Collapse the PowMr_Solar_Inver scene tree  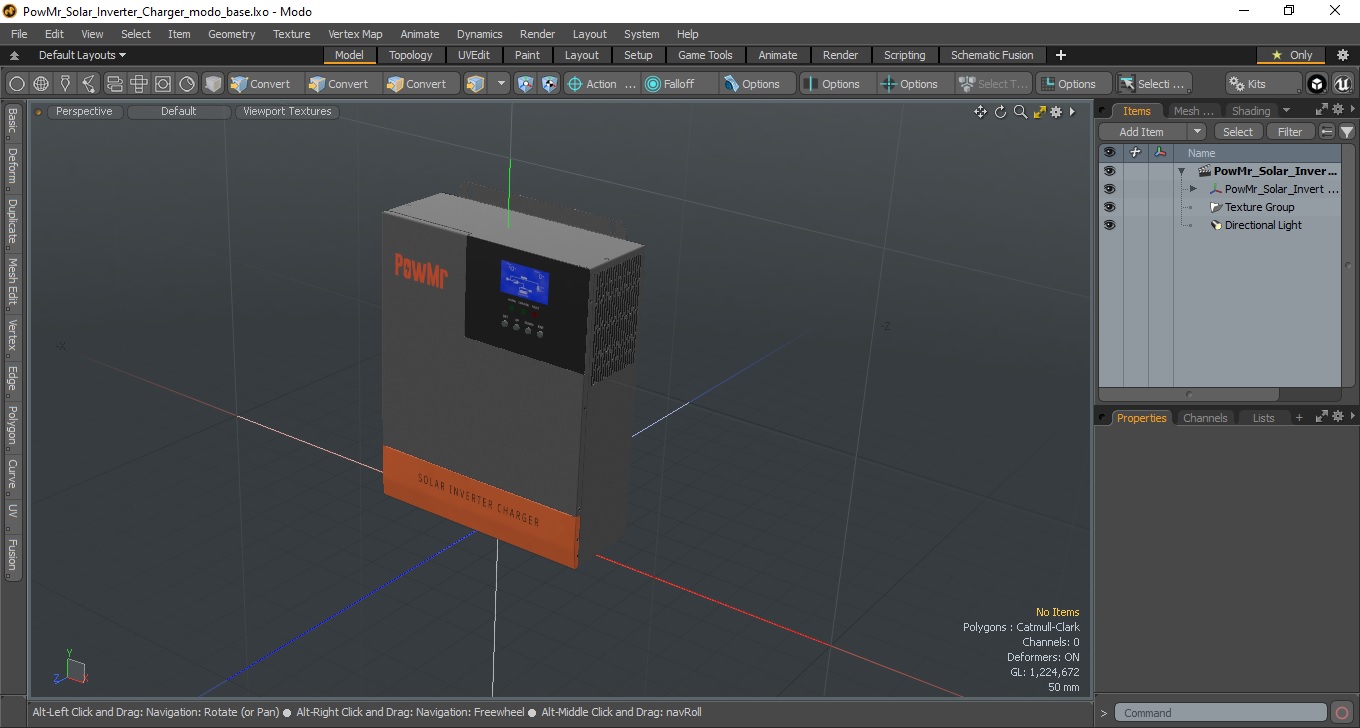pyautogui.click(x=1181, y=171)
